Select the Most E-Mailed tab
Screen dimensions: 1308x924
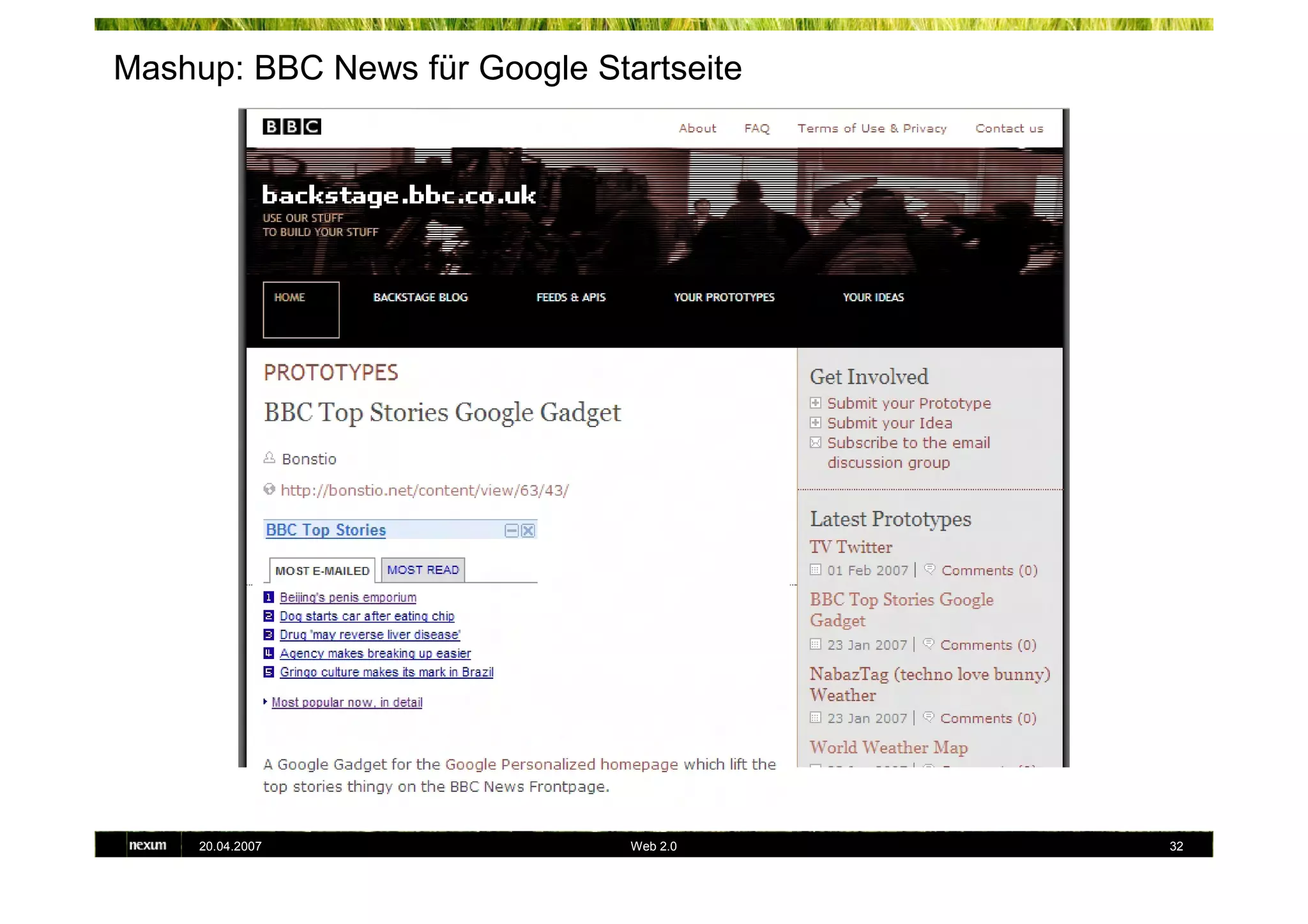[x=322, y=571]
